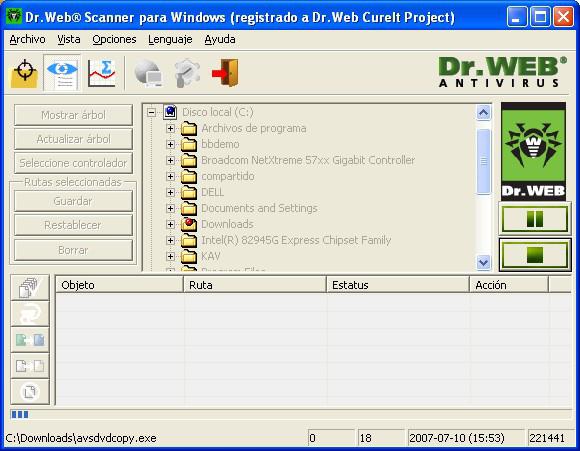Click the scan target crosshair toolbar icon
580x451 pixels.
tap(24, 73)
